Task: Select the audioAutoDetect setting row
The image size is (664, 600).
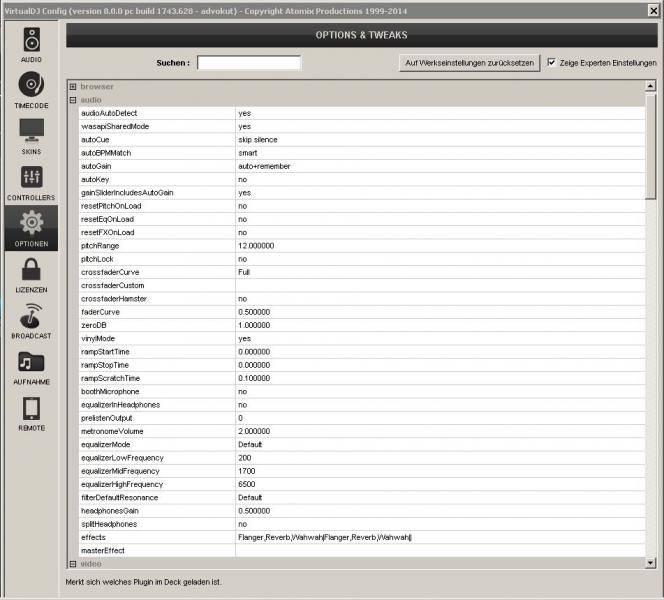Action: click(362, 113)
